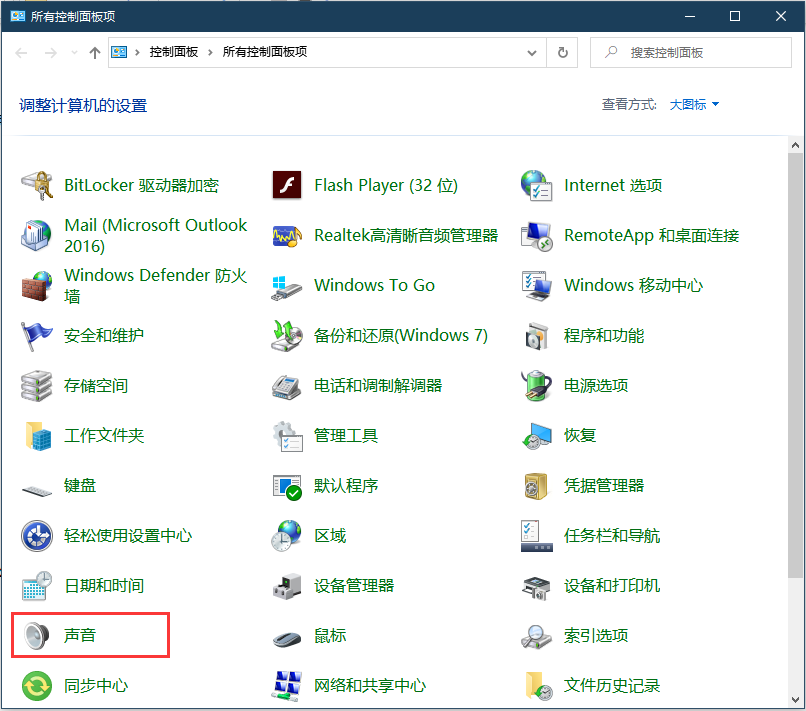The width and height of the screenshot is (806, 711).
Task: Open the 设备管理器 icon
Action: click(x=287, y=586)
